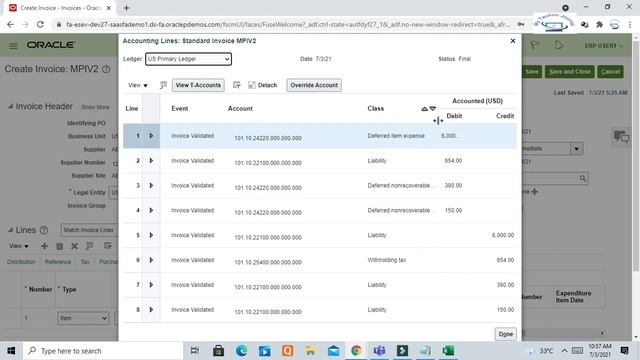Open the View menu in Accounting Lines
The width and height of the screenshot is (640, 360).
point(138,85)
